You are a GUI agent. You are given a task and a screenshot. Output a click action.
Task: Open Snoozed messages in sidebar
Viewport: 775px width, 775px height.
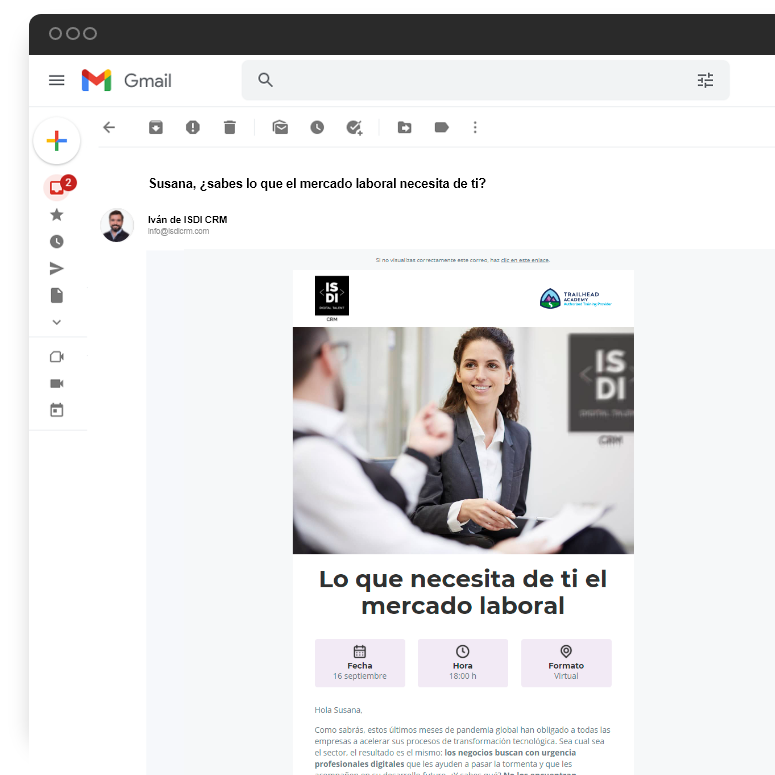click(x=57, y=242)
